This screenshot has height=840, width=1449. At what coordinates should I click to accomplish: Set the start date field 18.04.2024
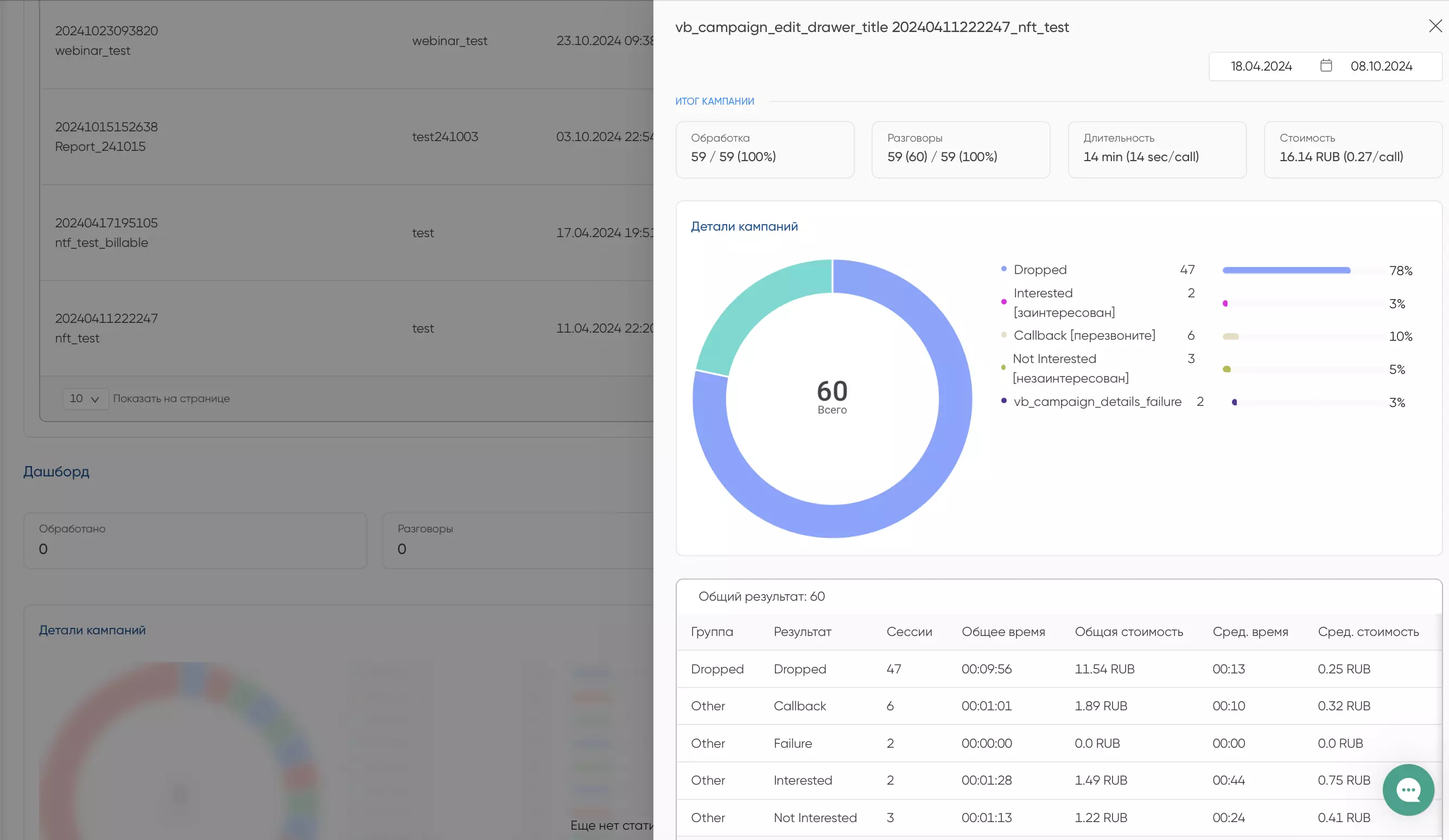click(1261, 66)
